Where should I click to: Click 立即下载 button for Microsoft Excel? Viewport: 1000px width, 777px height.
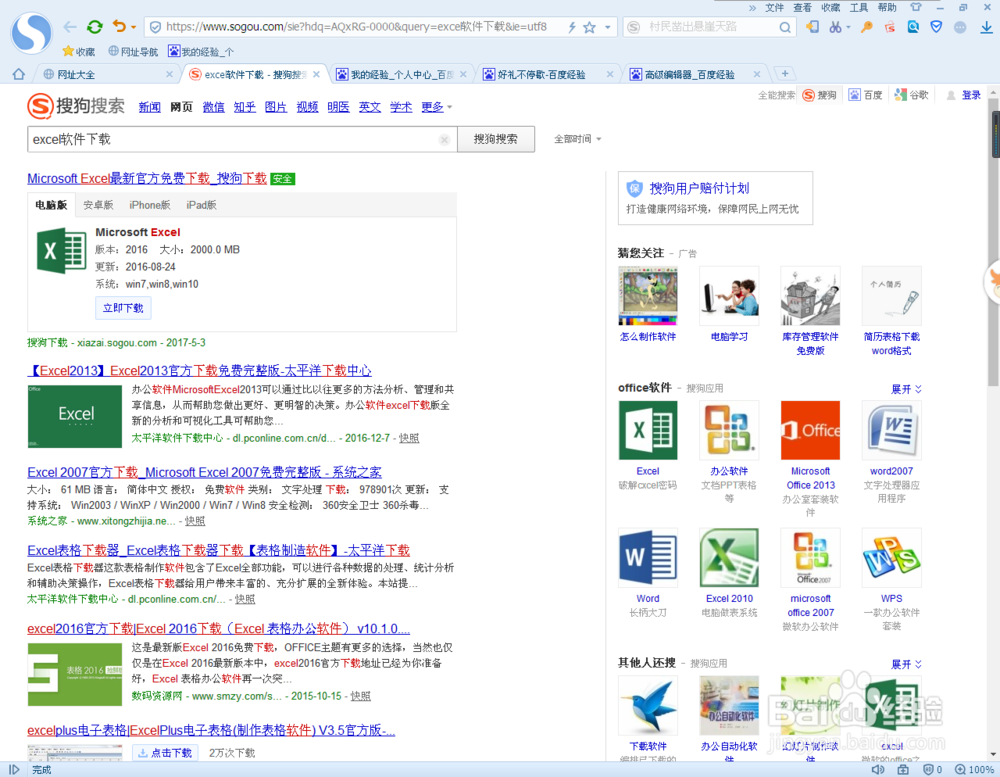pos(123,307)
